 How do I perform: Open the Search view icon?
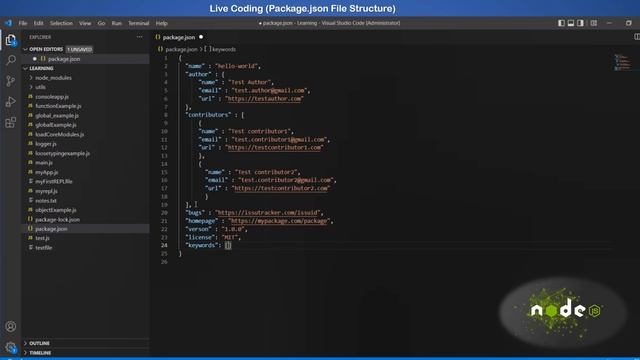[x=11, y=60]
